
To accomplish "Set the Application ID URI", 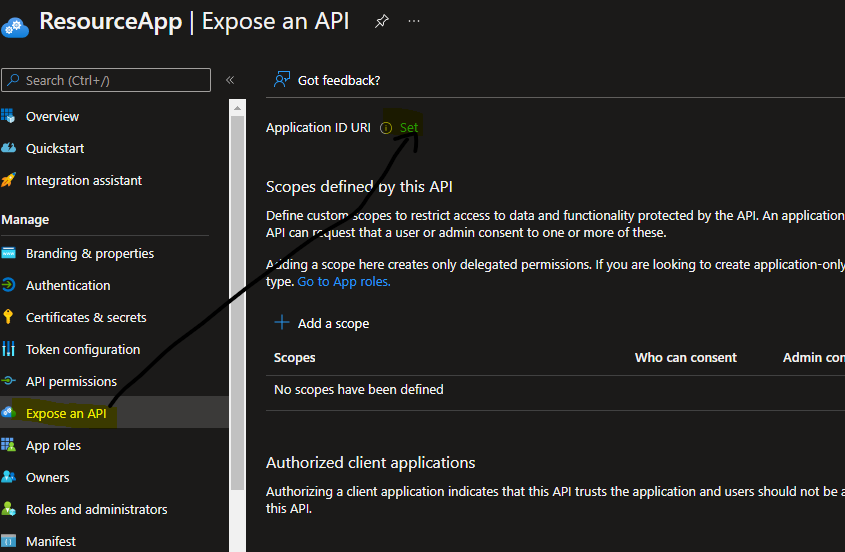I will click(x=408, y=128).
